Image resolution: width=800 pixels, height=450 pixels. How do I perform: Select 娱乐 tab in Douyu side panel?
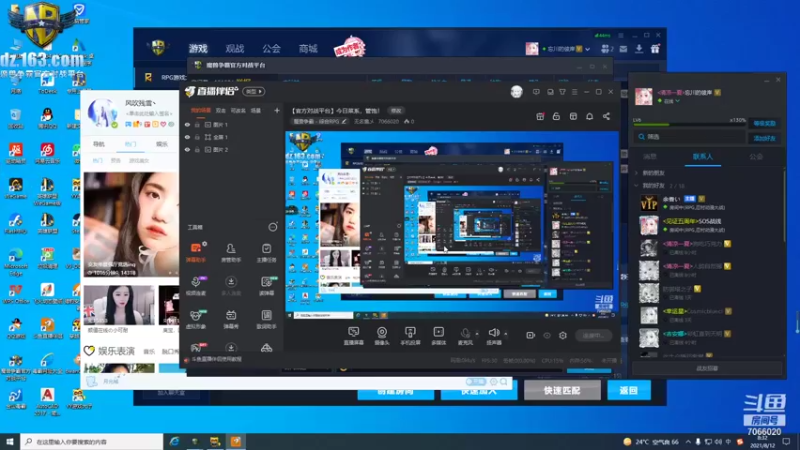[x=162, y=144]
